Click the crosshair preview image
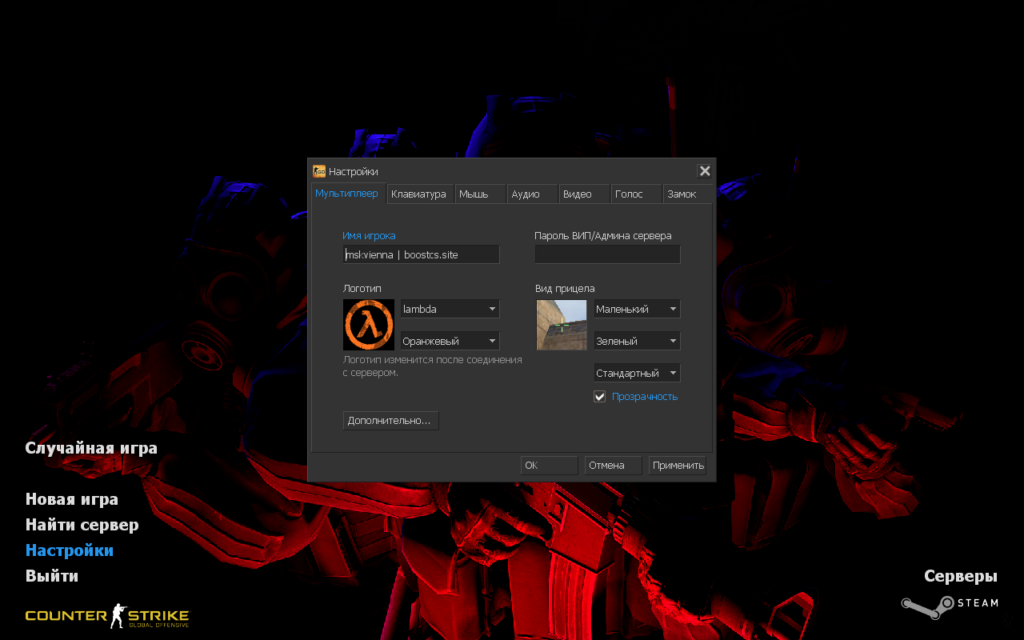Screen dimensions: 1024x640 [562, 325]
